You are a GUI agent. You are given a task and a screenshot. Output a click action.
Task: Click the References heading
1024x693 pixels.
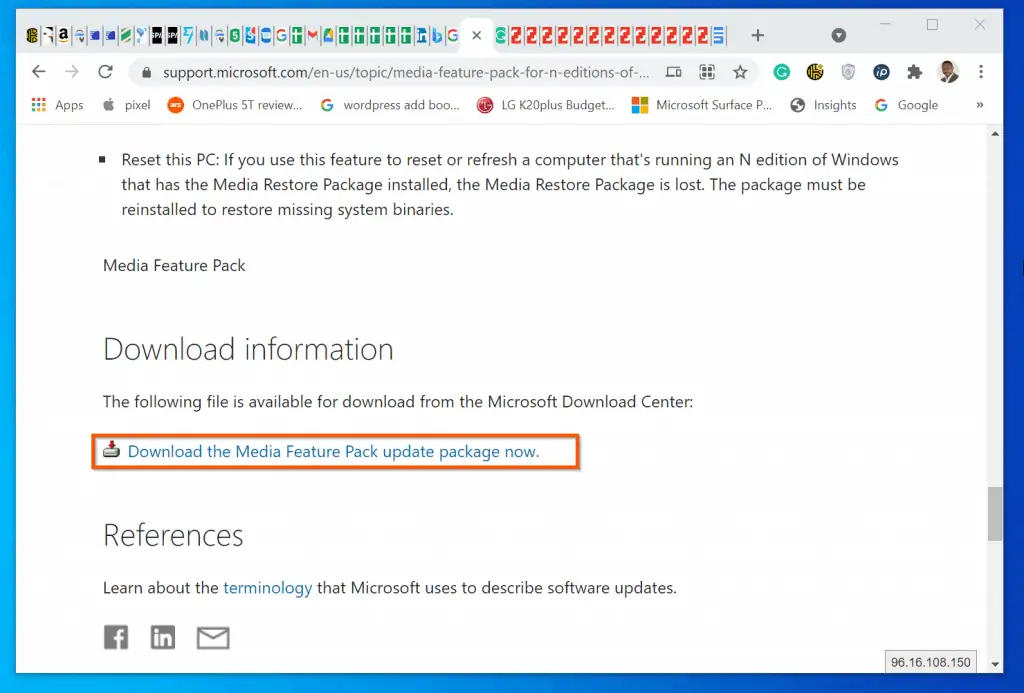pyautogui.click(x=173, y=535)
